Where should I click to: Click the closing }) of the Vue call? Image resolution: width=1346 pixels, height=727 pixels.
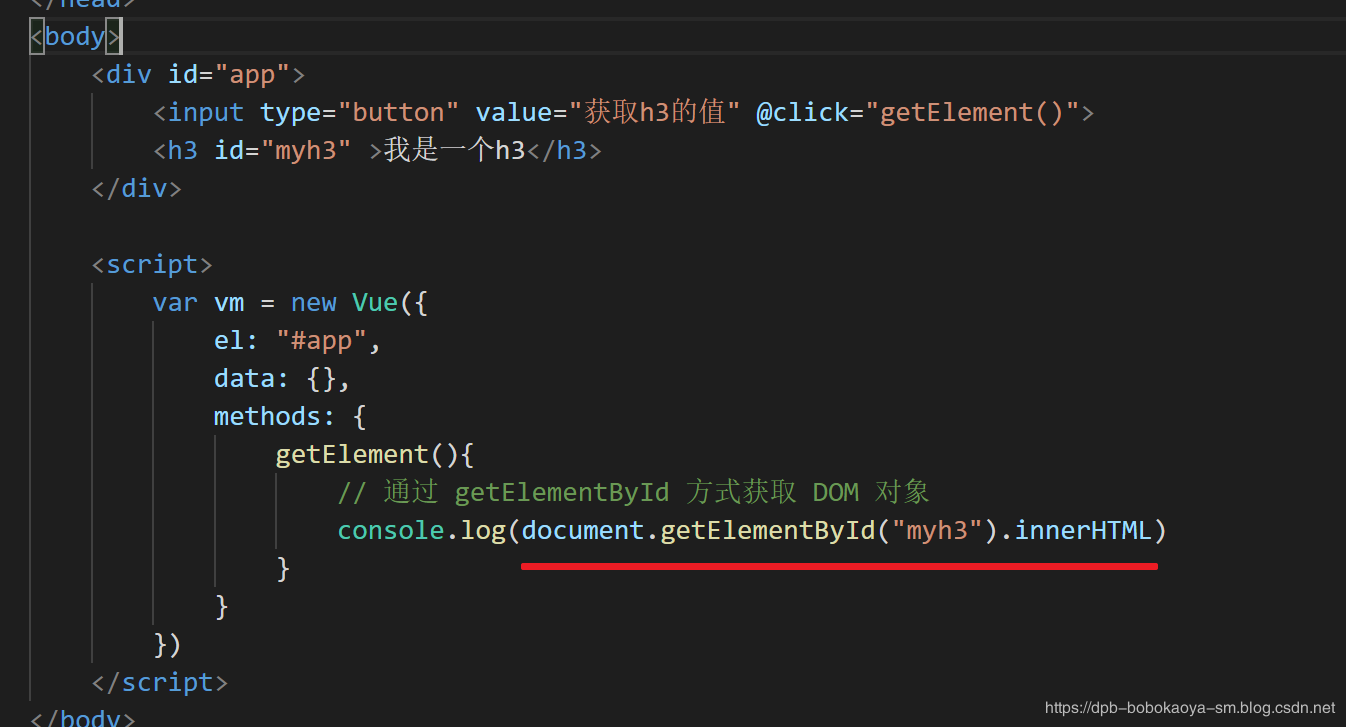coord(168,644)
